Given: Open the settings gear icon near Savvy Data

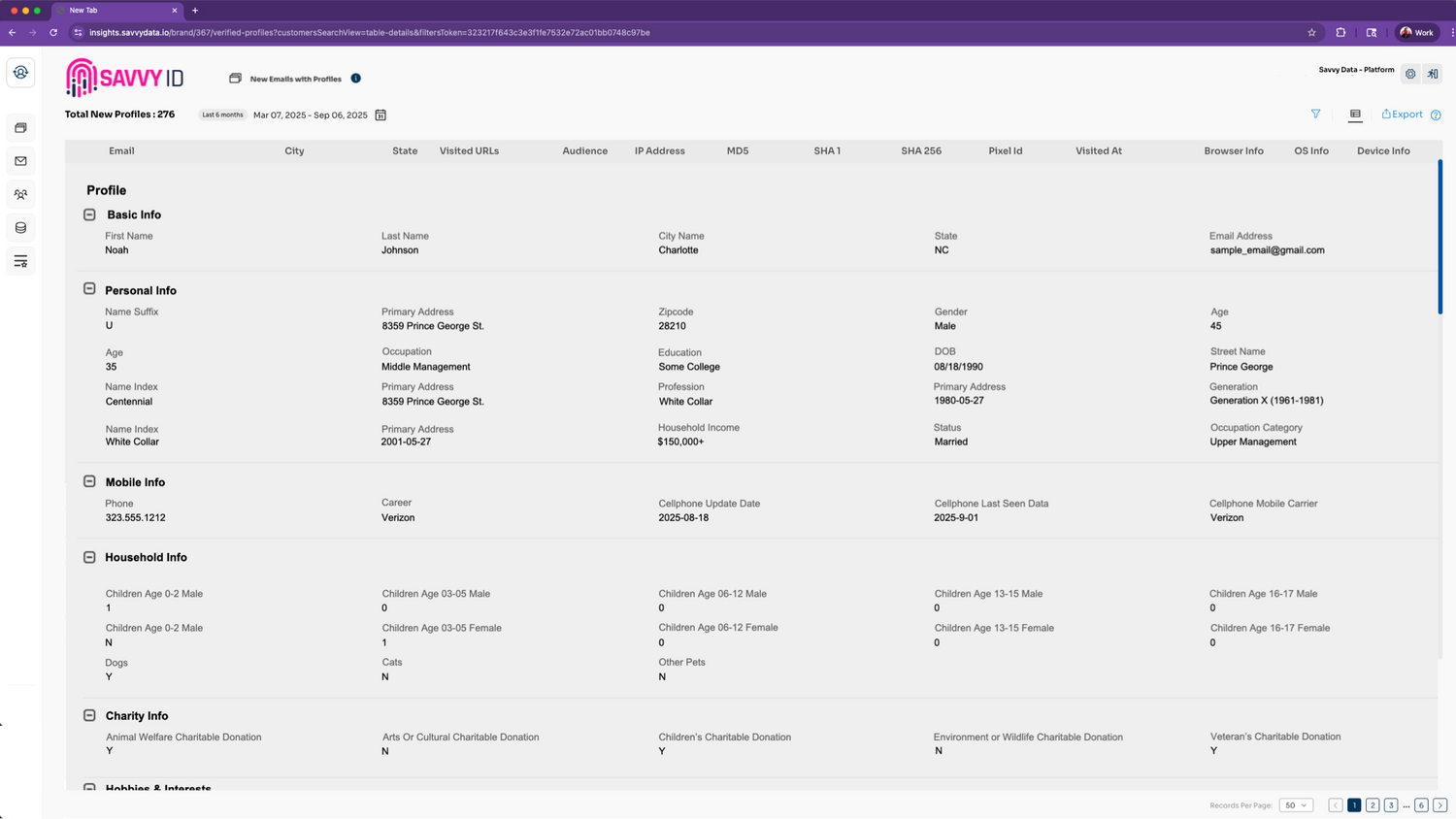Looking at the screenshot, I should pyautogui.click(x=1410, y=74).
